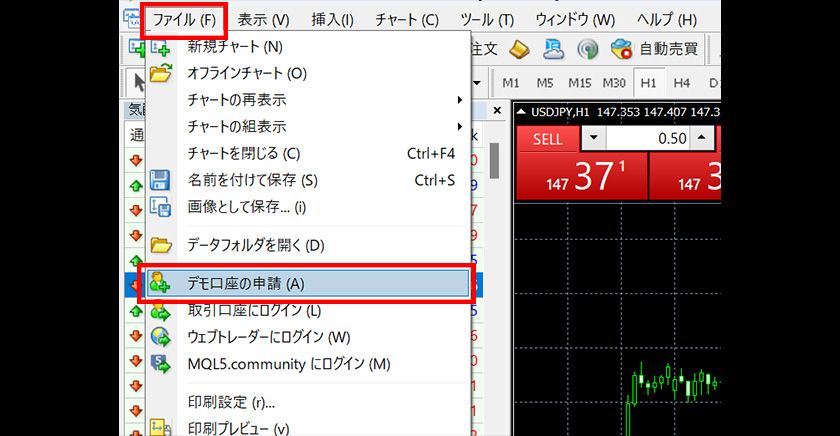Choose 印刷プレビュー (v) entry
This screenshot has width=840, height=436.
click(308, 427)
